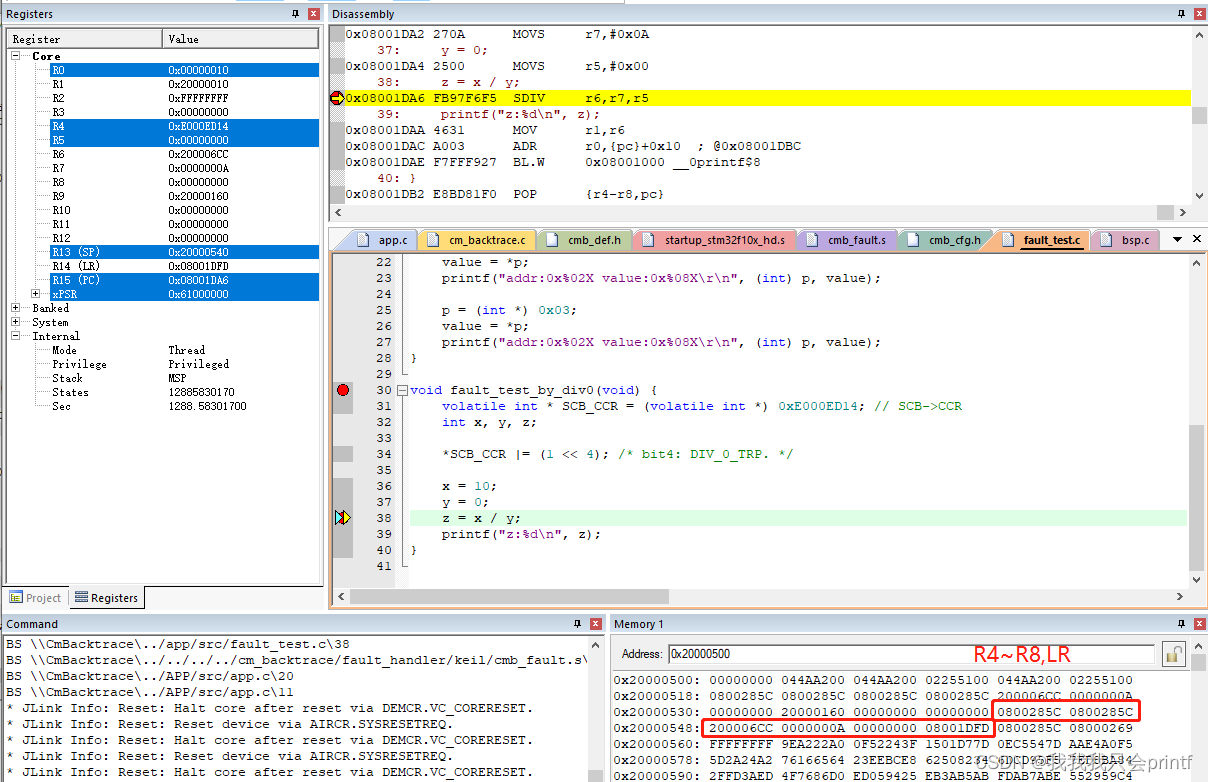Image resolution: width=1208 pixels, height=782 pixels.
Task: Select R13 (SP) register row
Action: (185, 252)
